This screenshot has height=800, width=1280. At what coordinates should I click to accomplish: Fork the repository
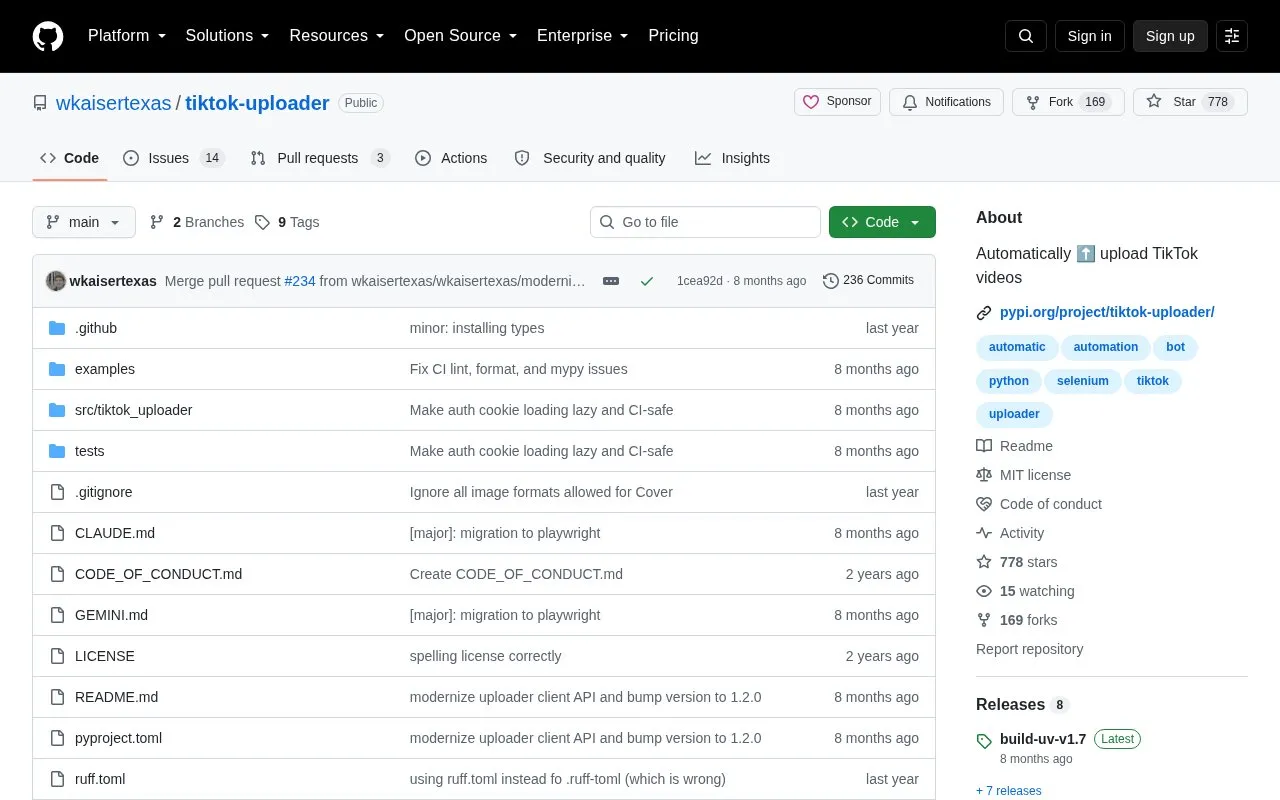[x=1068, y=102]
